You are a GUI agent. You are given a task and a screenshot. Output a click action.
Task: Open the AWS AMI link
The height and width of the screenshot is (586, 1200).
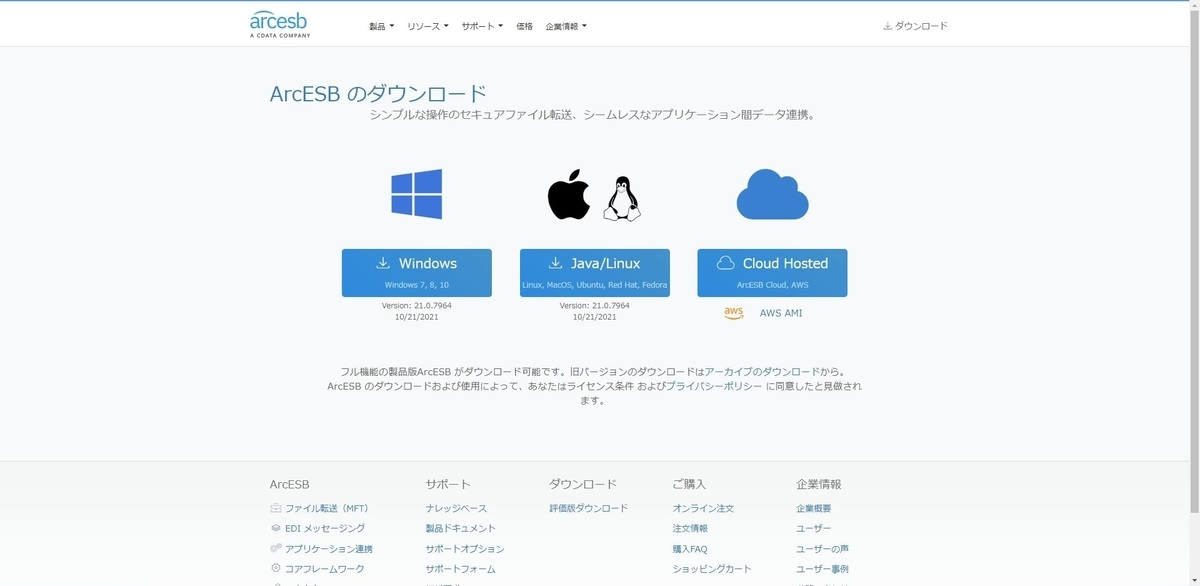tap(781, 313)
